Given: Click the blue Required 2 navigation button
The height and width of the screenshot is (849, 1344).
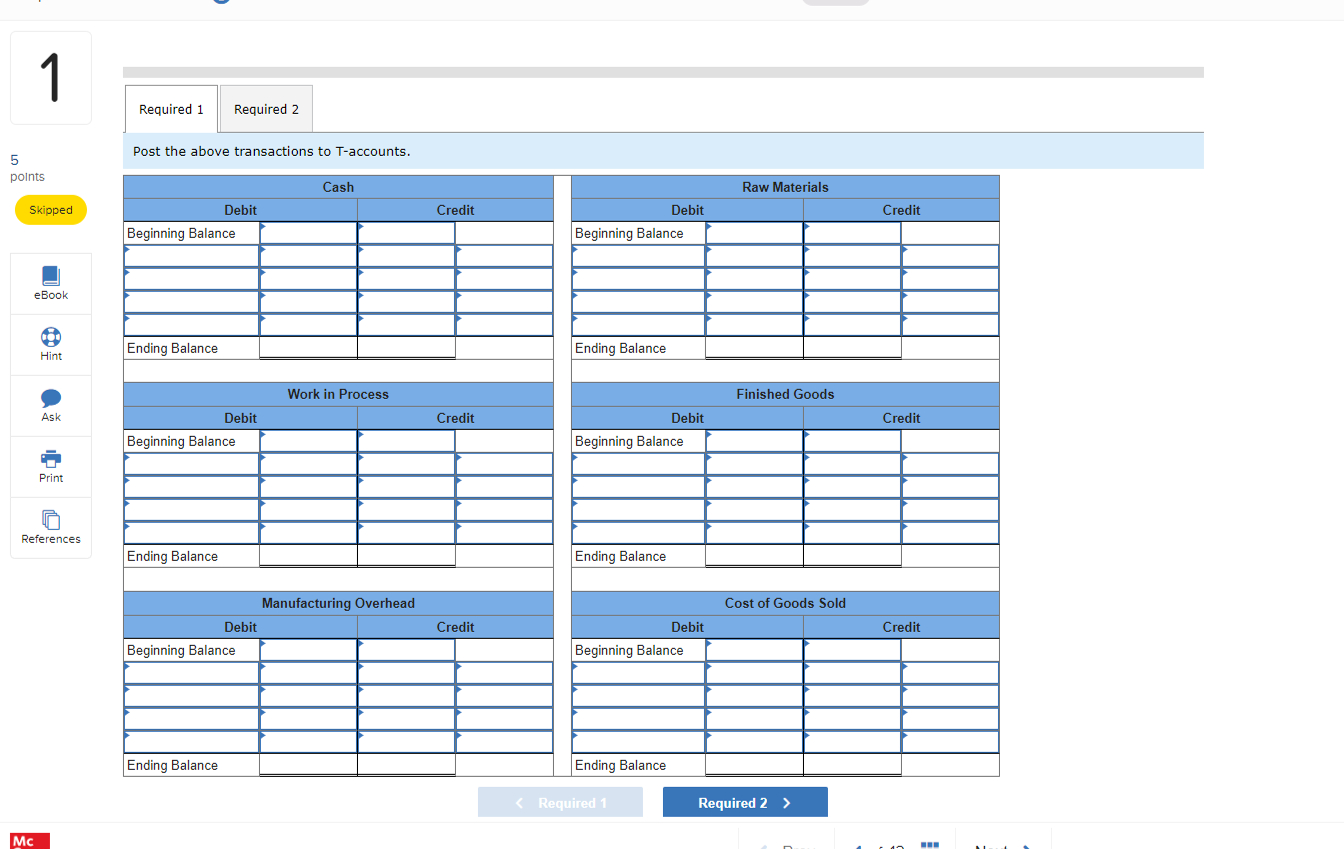Looking at the screenshot, I should tap(745, 803).
